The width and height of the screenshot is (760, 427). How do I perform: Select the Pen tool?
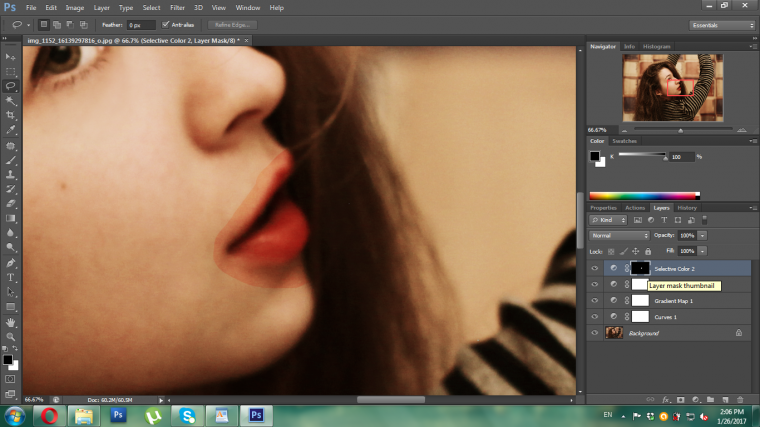pyautogui.click(x=10, y=263)
